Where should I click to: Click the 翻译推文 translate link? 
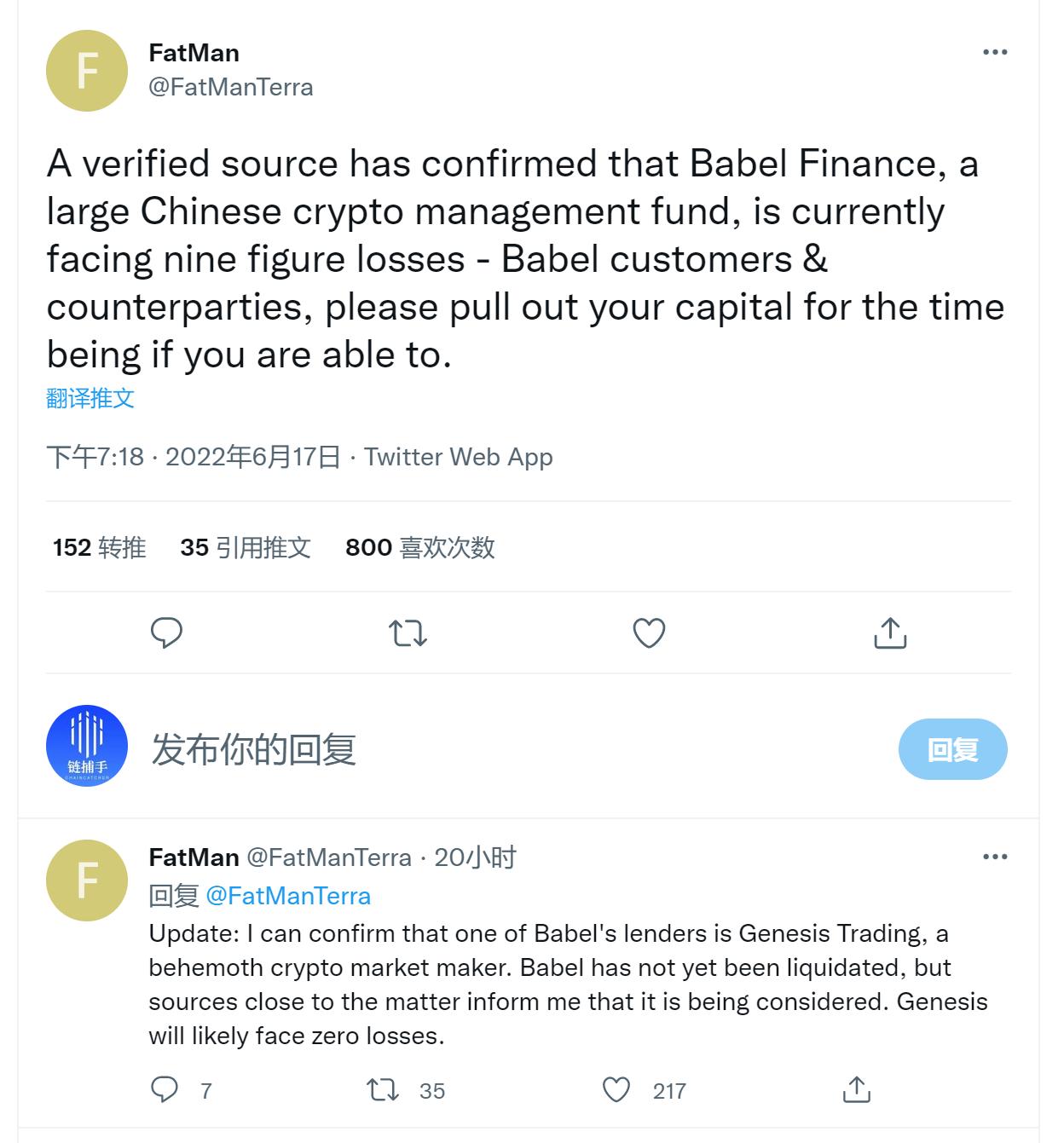[x=90, y=397]
